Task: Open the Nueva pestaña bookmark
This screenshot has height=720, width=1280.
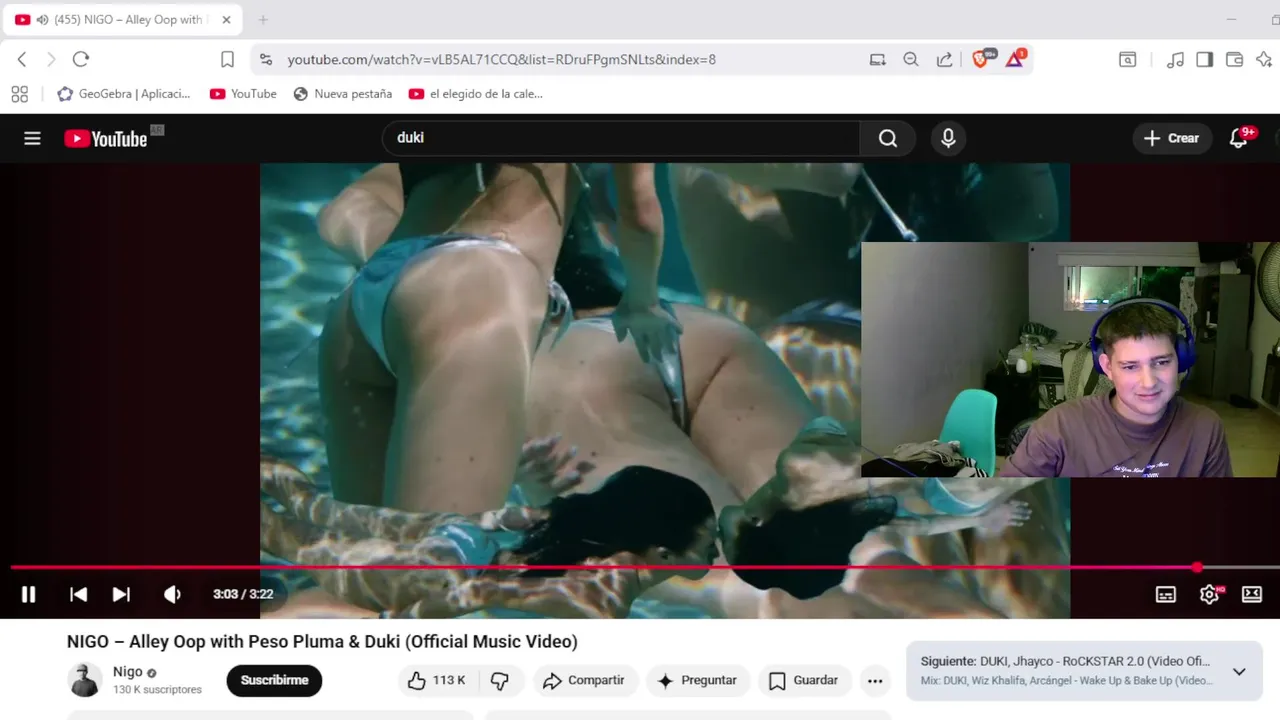Action: tap(342, 94)
